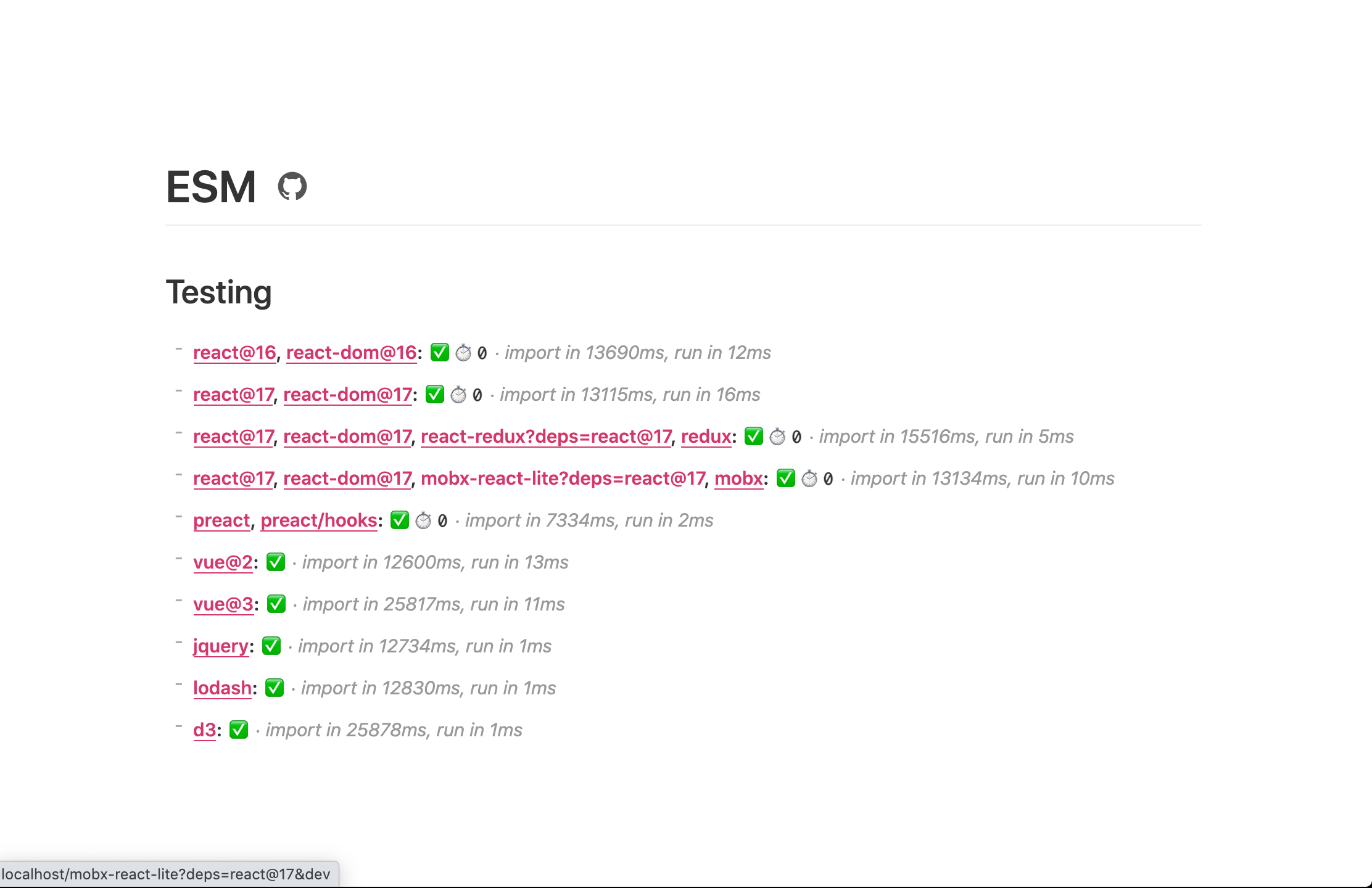The width and height of the screenshot is (1372, 888).
Task: Open the redux package link
Action: [706, 436]
